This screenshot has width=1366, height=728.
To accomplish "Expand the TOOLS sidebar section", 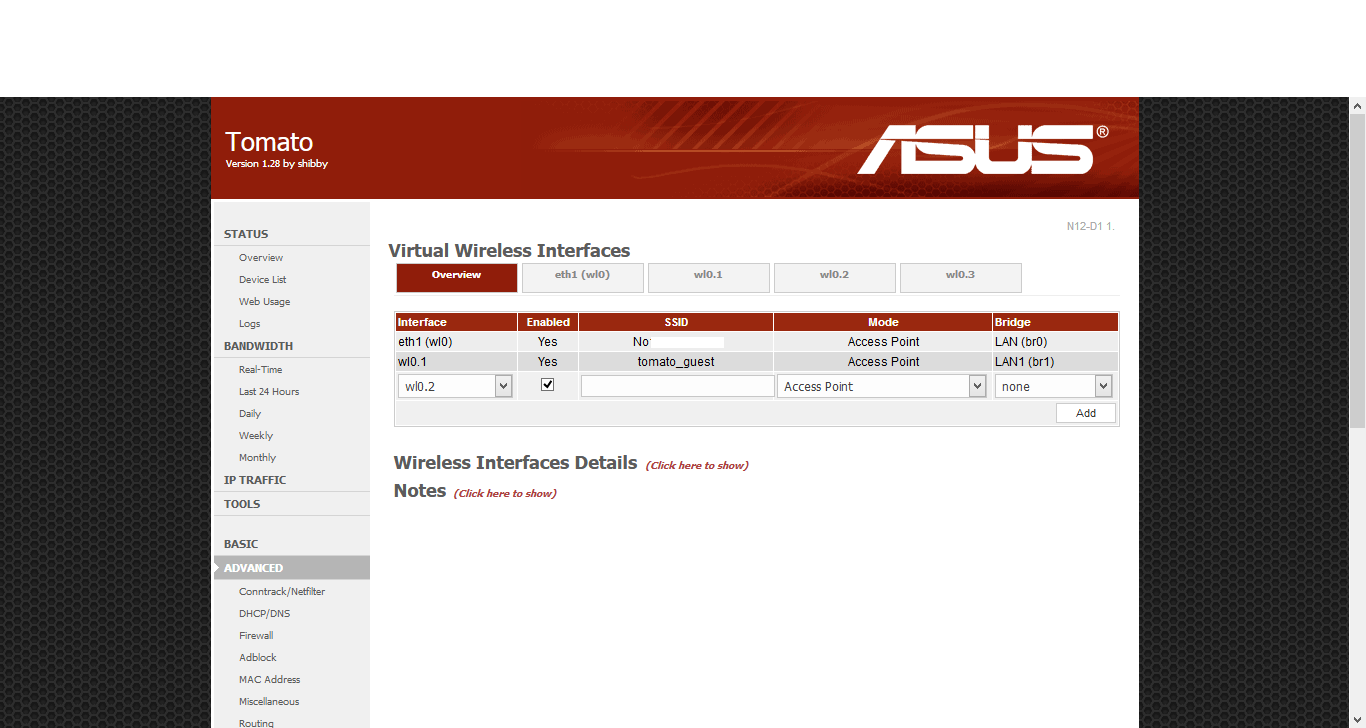I will [x=242, y=504].
